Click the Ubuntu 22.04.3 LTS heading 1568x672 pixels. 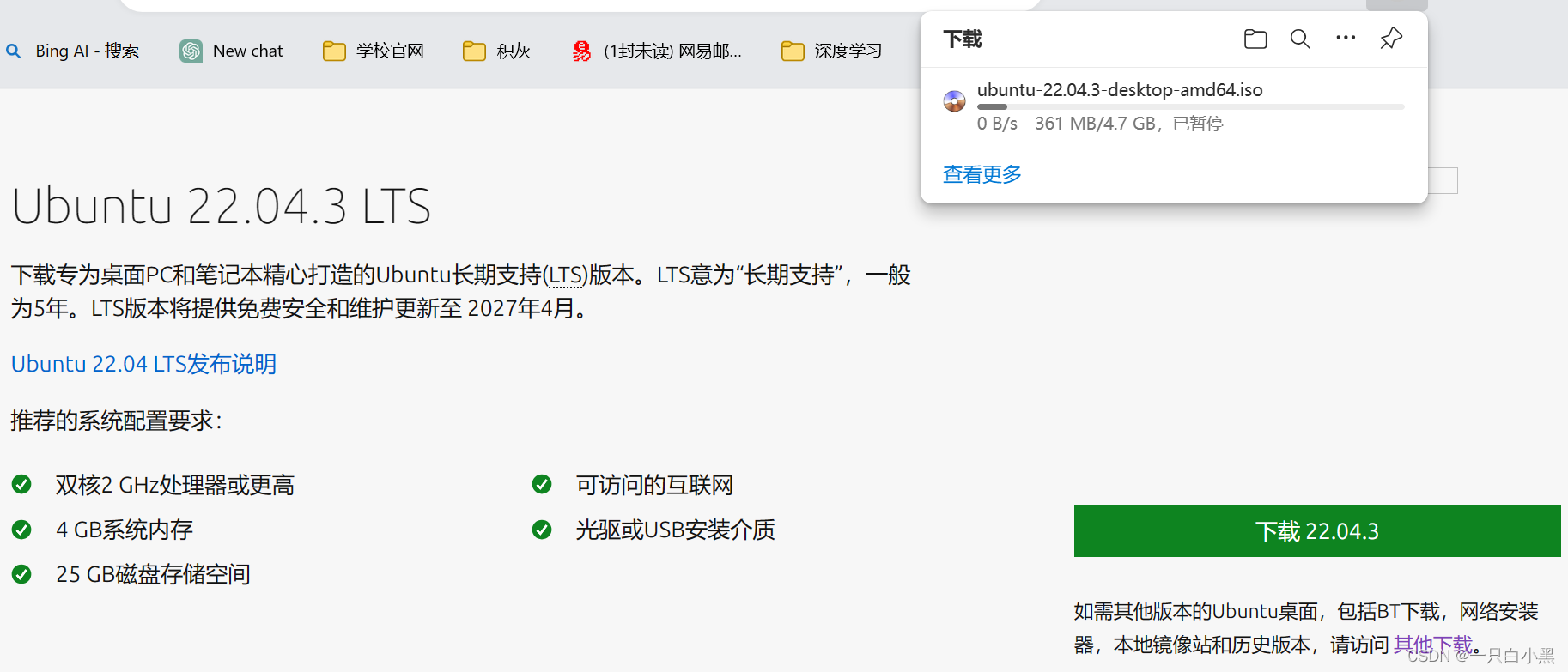pyautogui.click(x=222, y=206)
